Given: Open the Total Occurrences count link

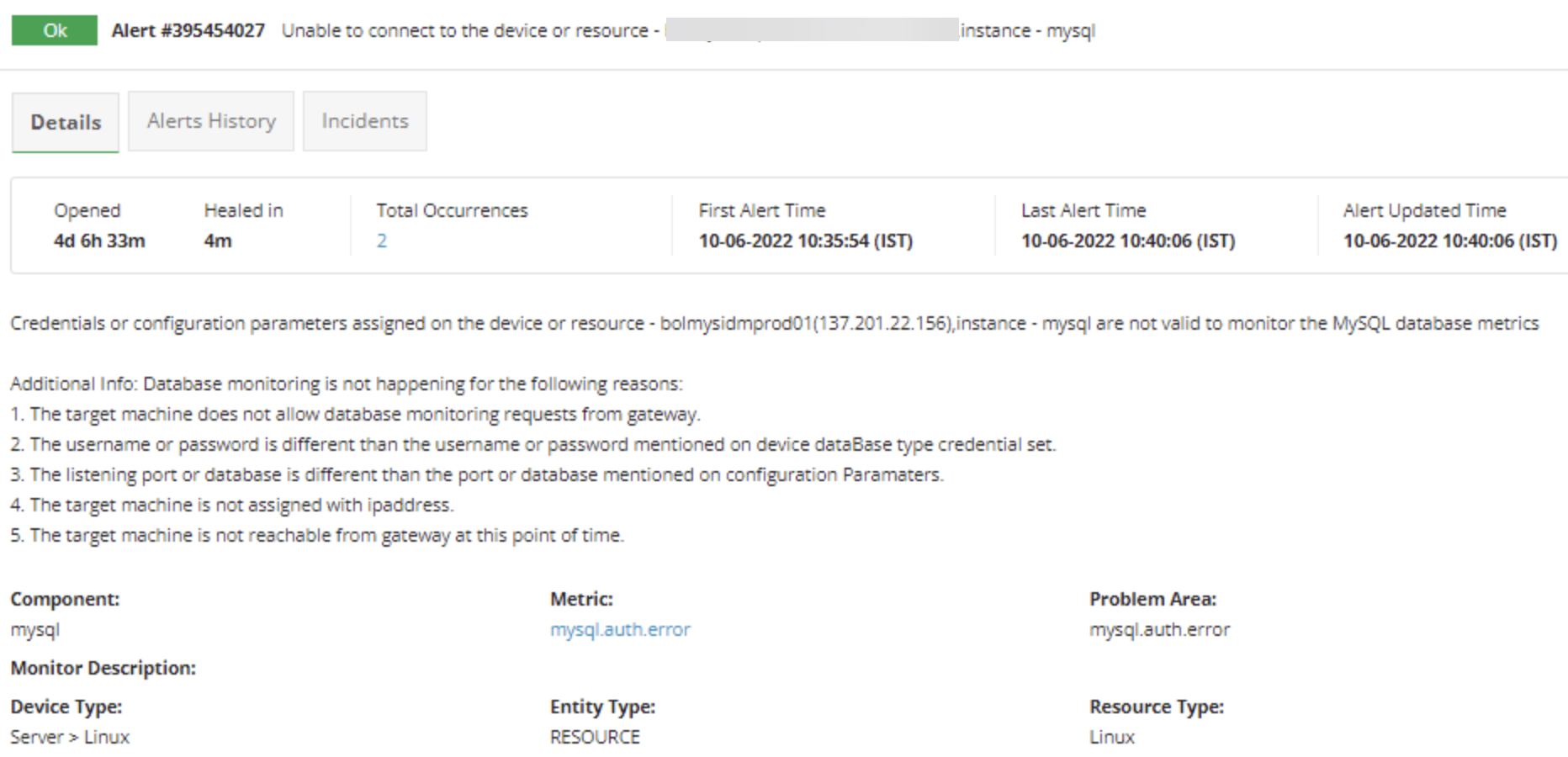Looking at the screenshot, I should [382, 241].
